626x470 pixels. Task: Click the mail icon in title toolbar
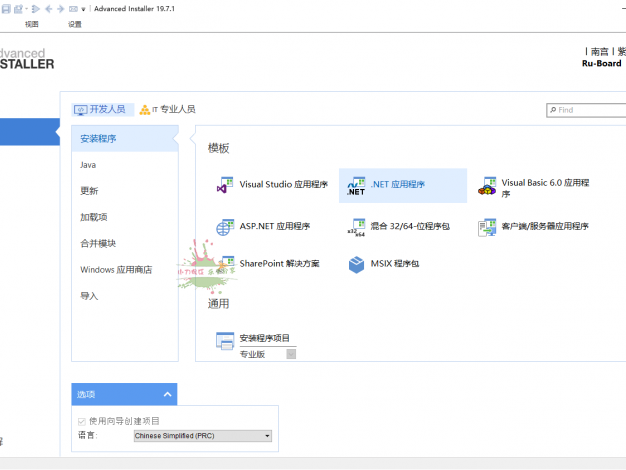(73, 9)
